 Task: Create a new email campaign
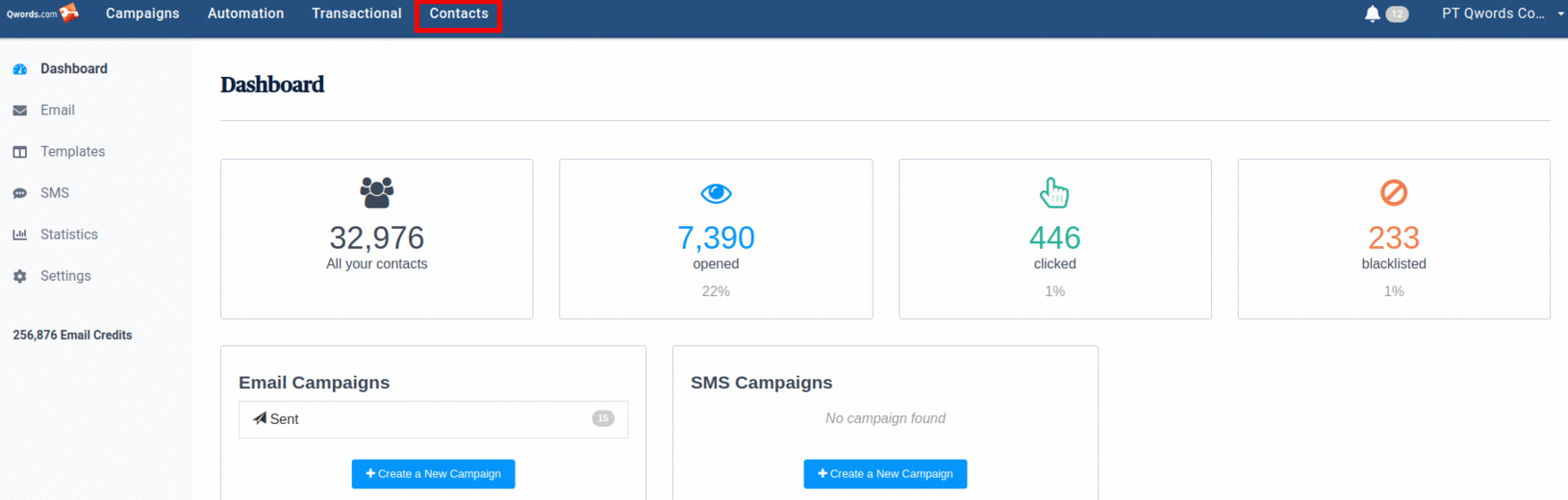point(433,474)
